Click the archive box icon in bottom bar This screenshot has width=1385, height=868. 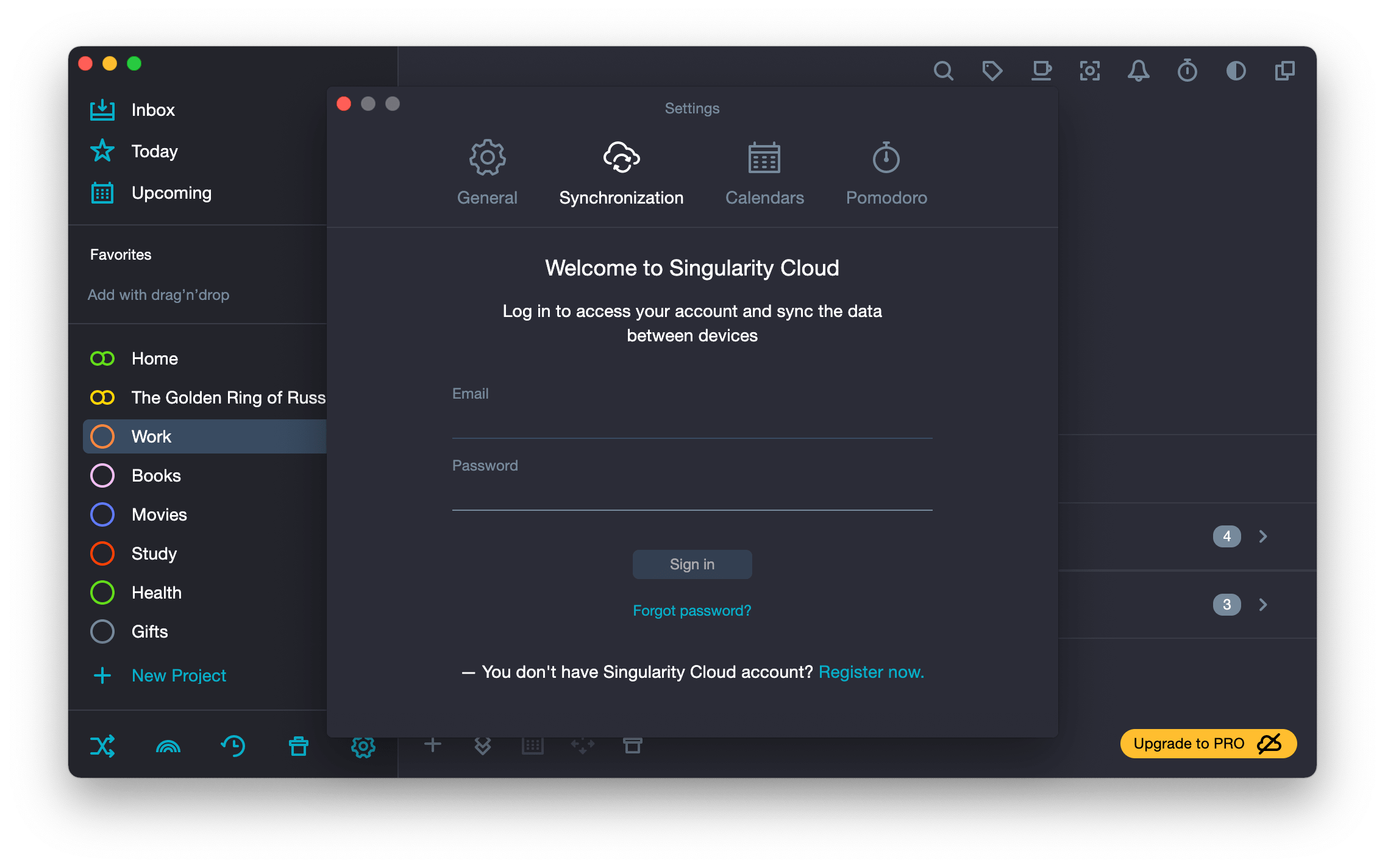coord(633,745)
